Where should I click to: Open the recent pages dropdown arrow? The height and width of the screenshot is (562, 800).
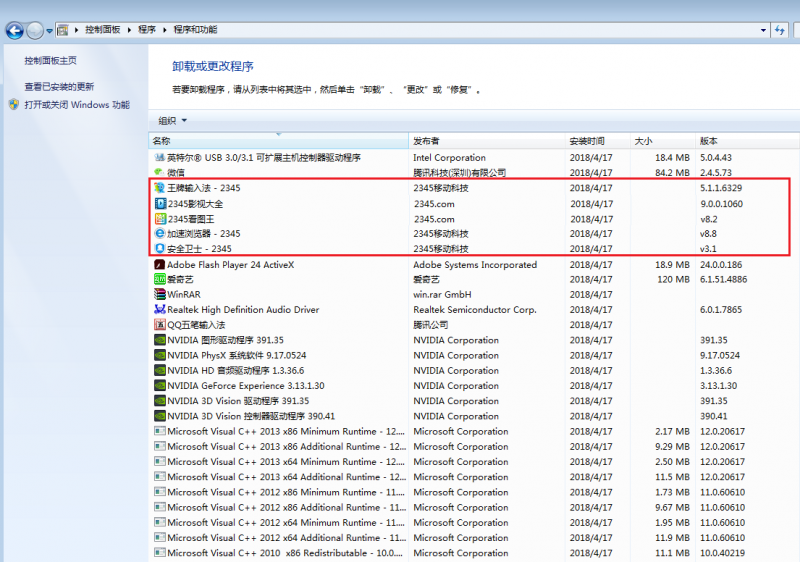(x=49, y=31)
